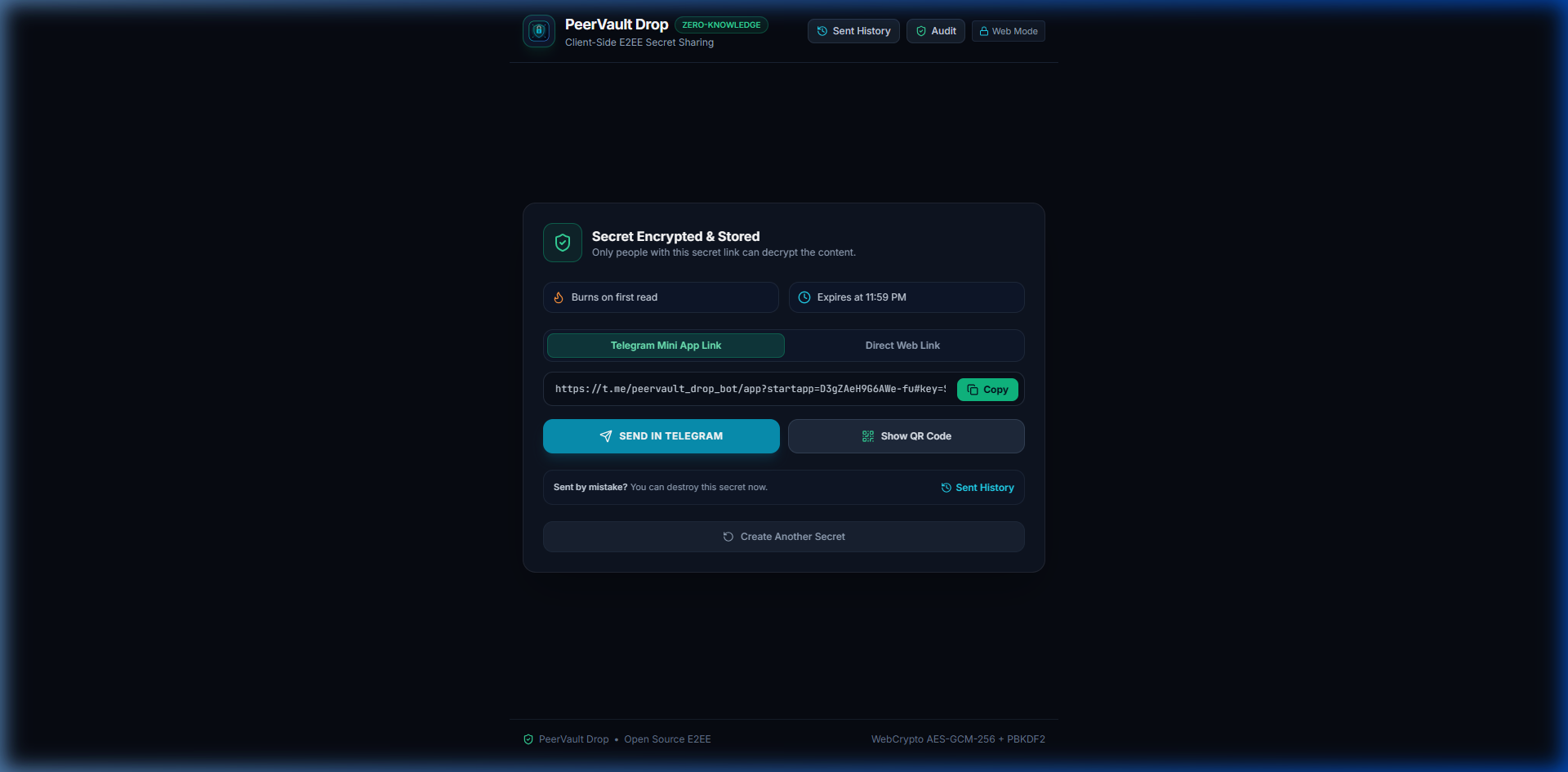
Task: Click 'WebCrypto AES-GCM-256 + PBKDF2' footer text
Action: [958, 739]
